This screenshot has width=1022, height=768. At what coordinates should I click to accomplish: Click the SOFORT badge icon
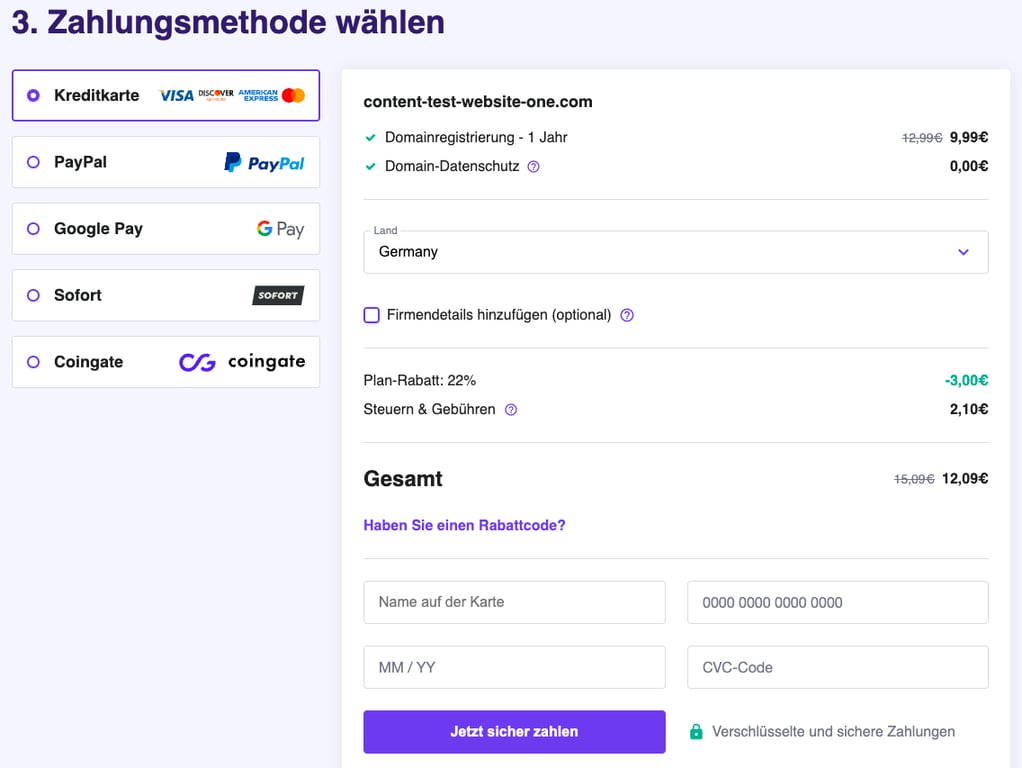click(277, 295)
